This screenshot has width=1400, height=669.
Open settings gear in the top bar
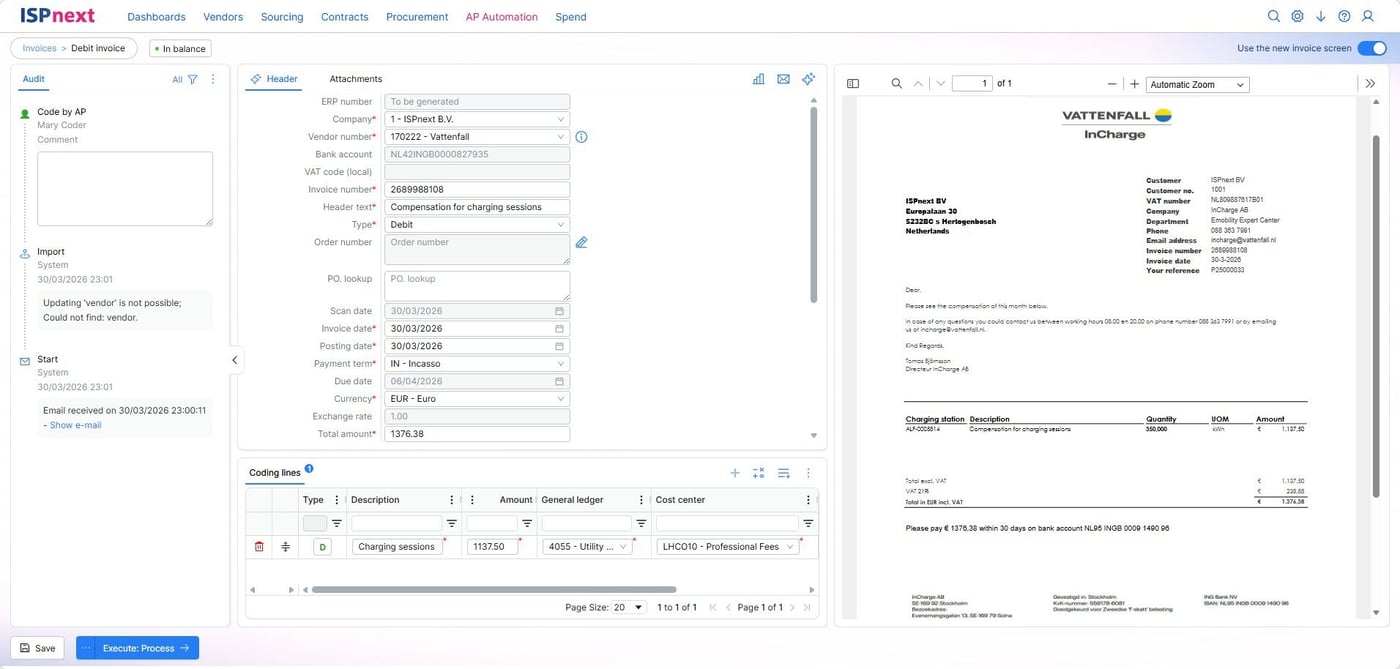click(x=1297, y=16)
